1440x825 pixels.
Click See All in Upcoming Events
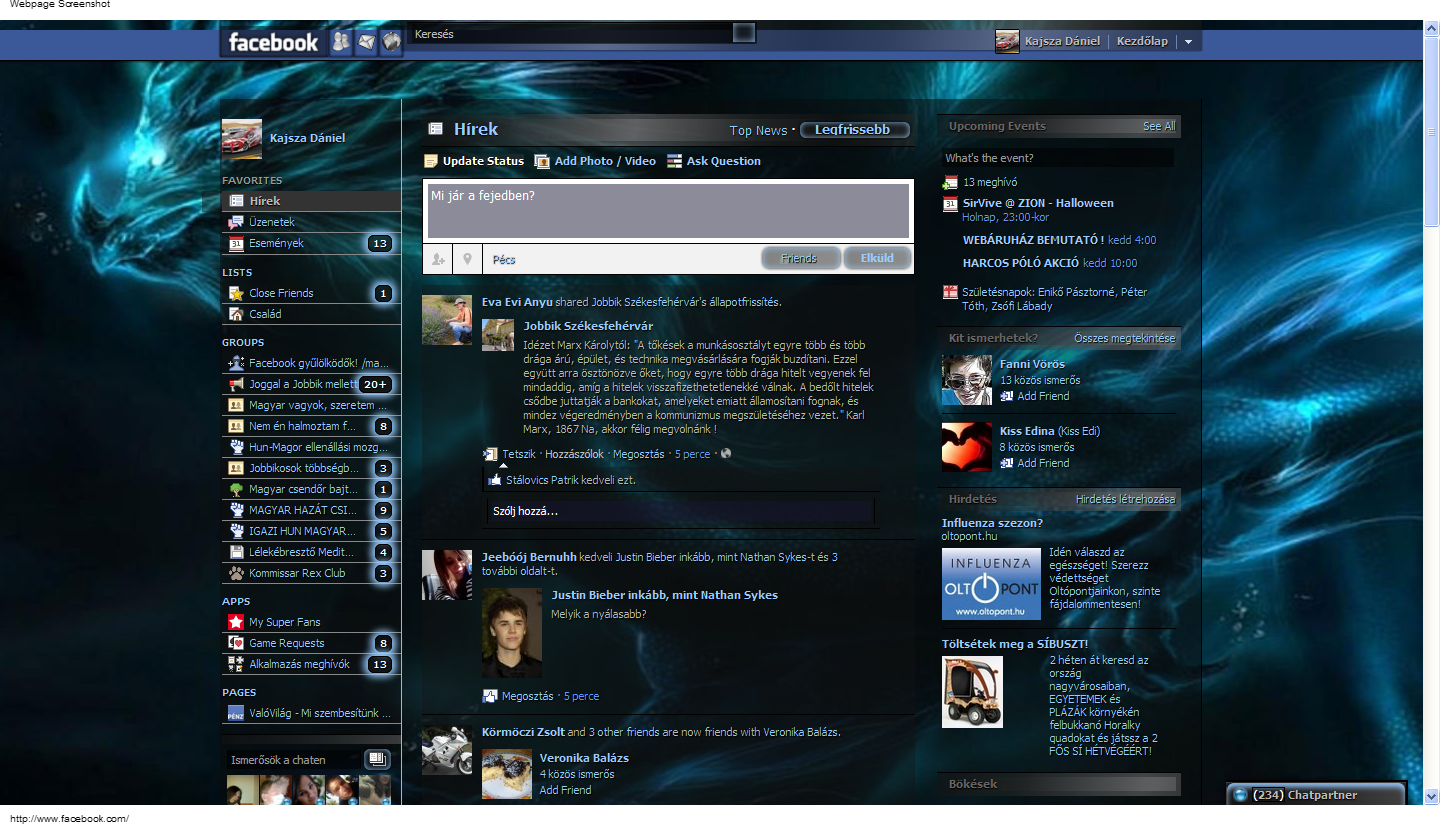coord(1159,126)
